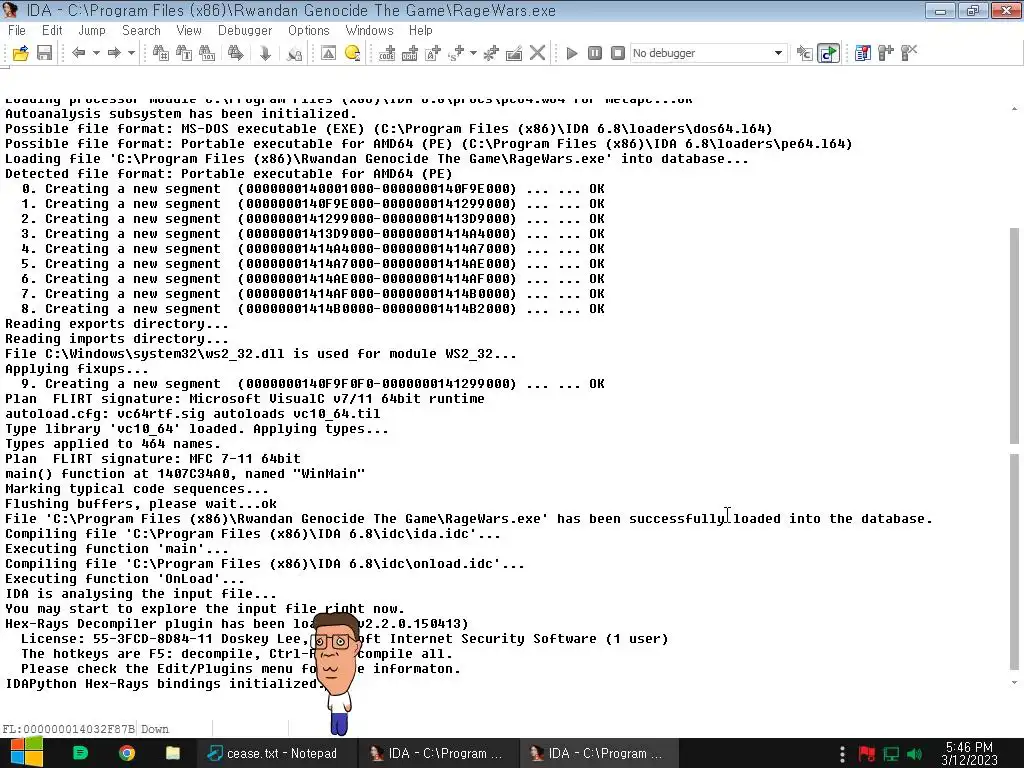Viewport: 1024px width, 768px height.
Task: Start the process with the play button
Action: coord(572,53)
